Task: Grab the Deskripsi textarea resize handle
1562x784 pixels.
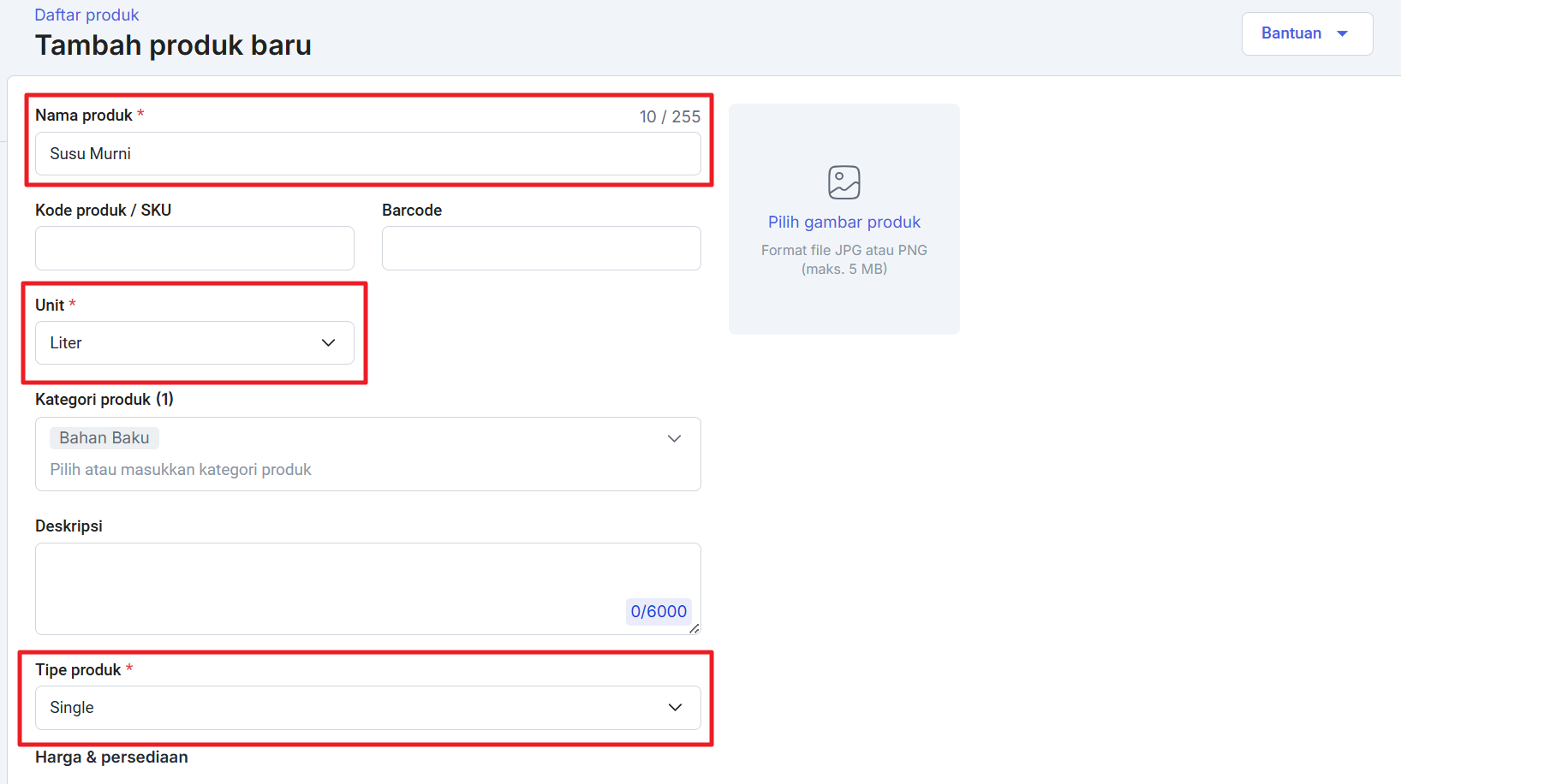Action: [x=694, y=628]
